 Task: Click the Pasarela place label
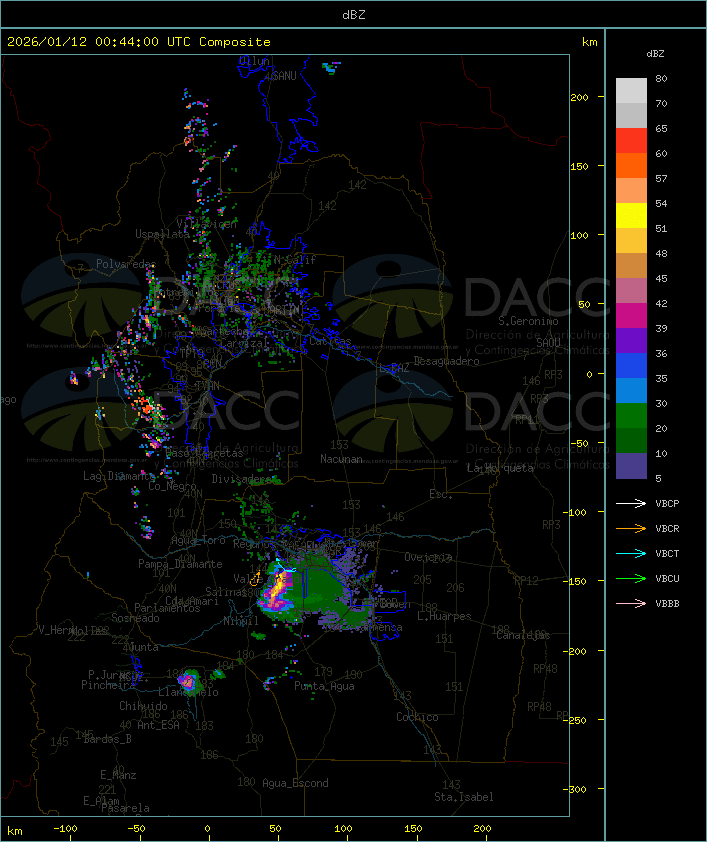click(x=125, y=808)
